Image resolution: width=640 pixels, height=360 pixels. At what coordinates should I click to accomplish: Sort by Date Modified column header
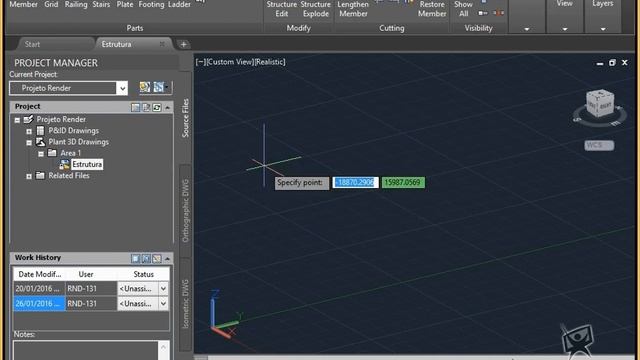click(40, 274)
